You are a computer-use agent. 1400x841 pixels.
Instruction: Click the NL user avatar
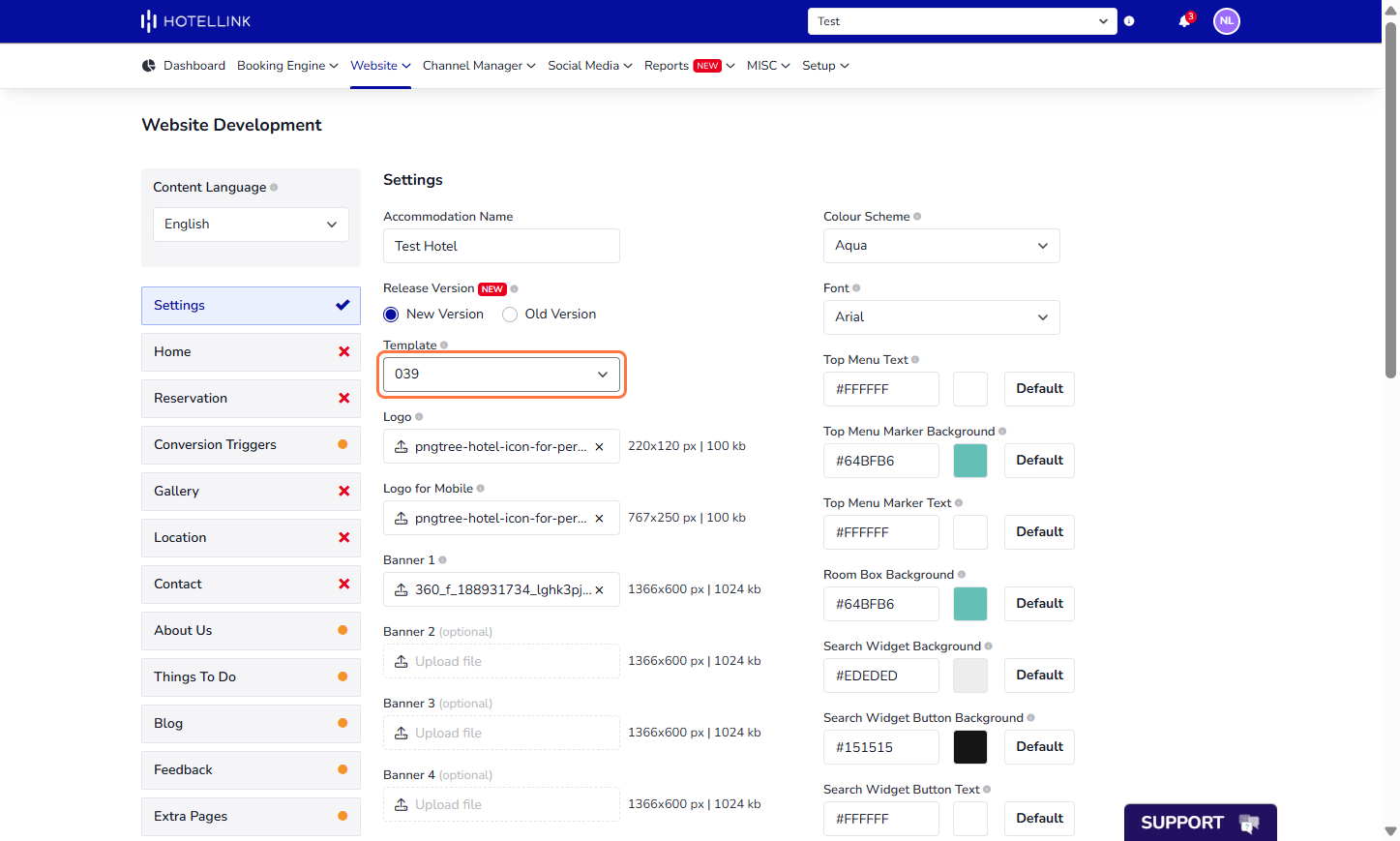tap(1227, 20)
